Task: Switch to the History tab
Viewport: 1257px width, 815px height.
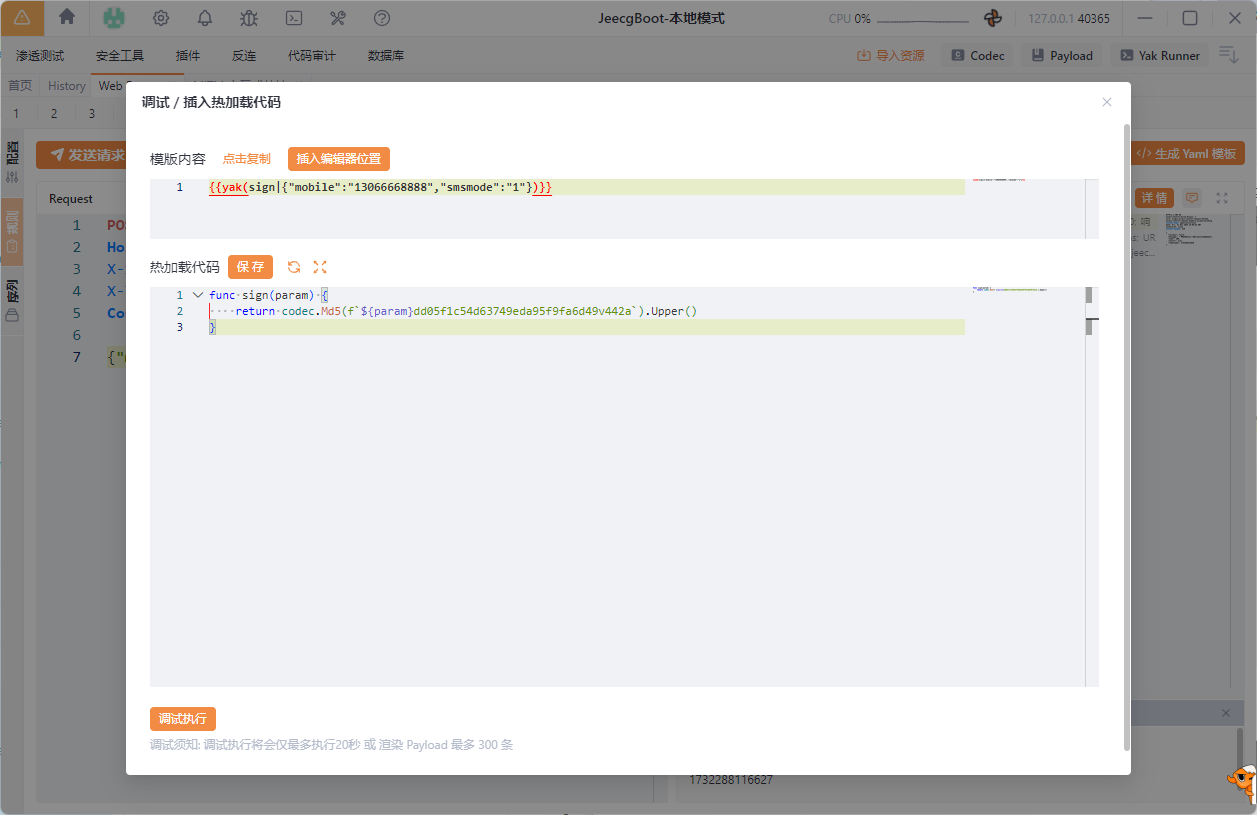Action: pyautogui.click(x=67, y=86)
